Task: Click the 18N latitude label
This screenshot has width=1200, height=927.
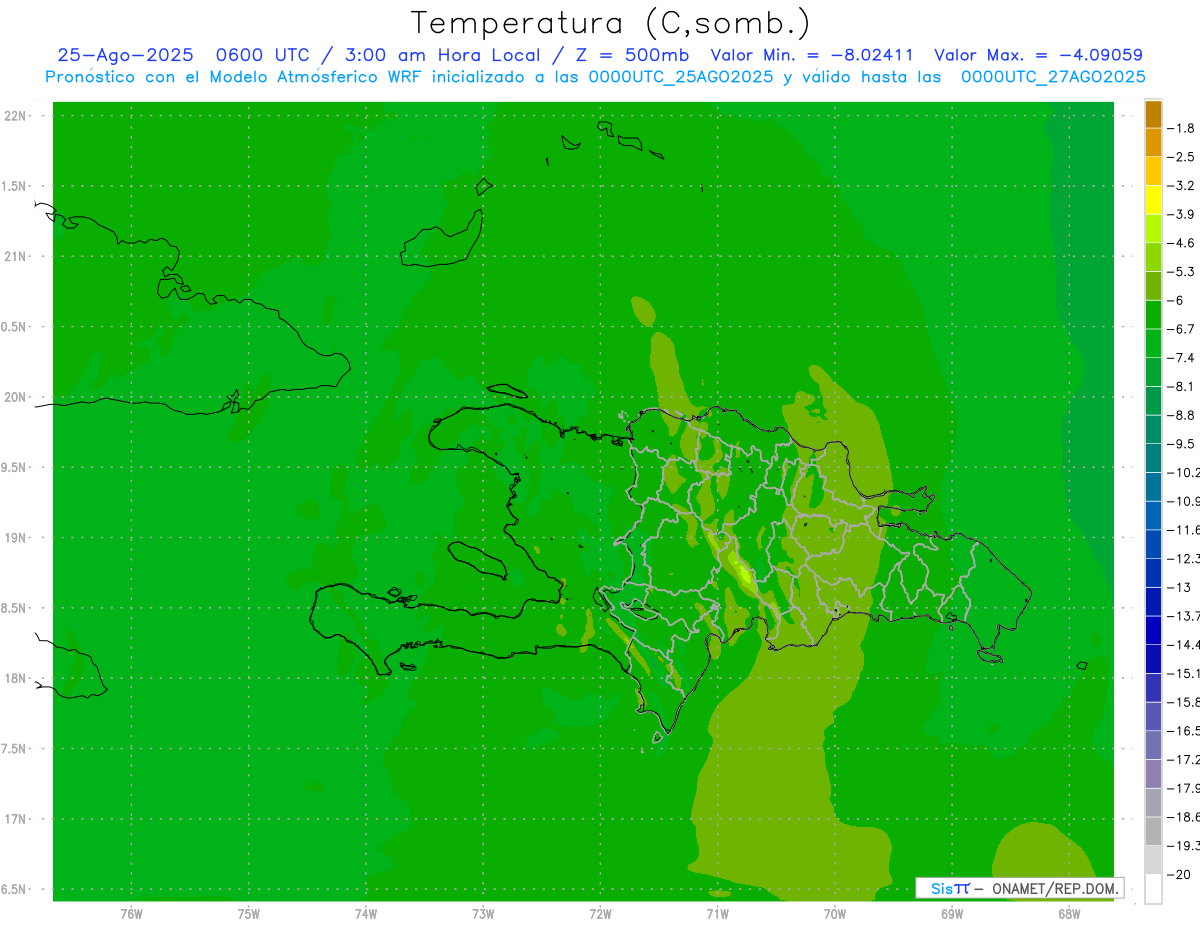Action: [17, 679]
